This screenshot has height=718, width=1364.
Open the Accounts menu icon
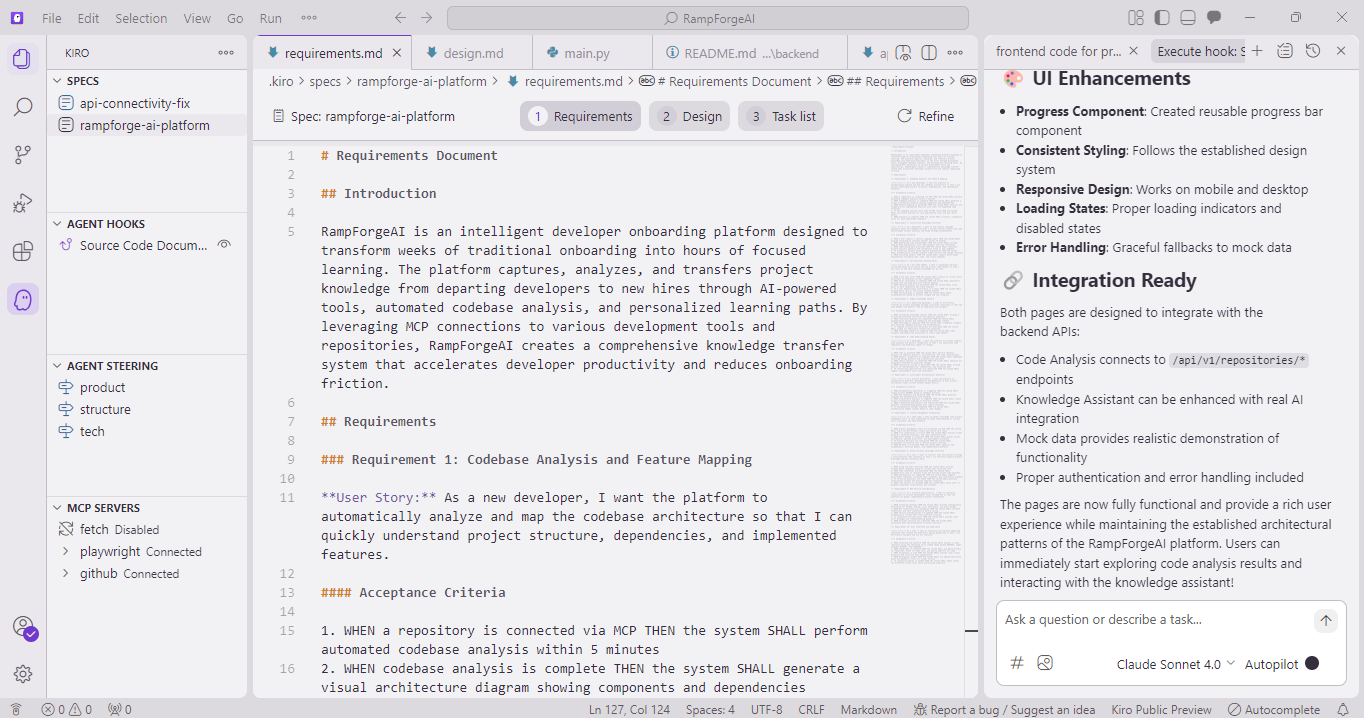click(24, 628)
